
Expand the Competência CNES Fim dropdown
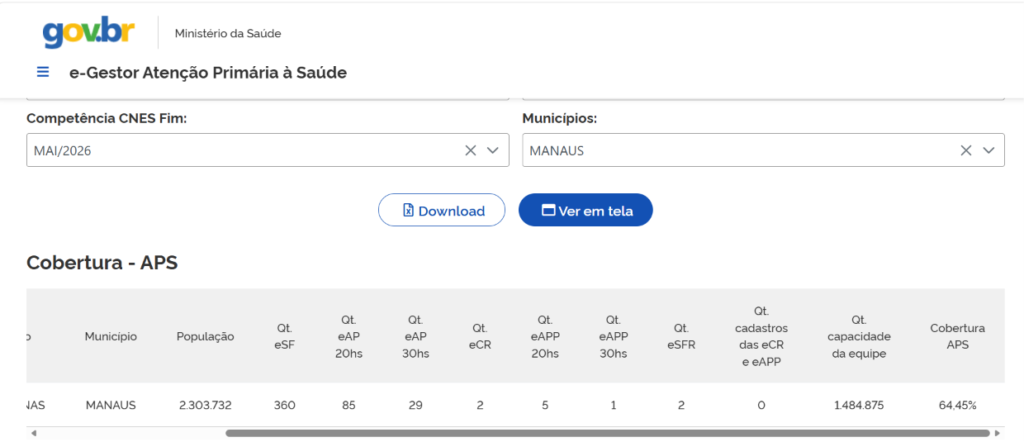point(492,151)
